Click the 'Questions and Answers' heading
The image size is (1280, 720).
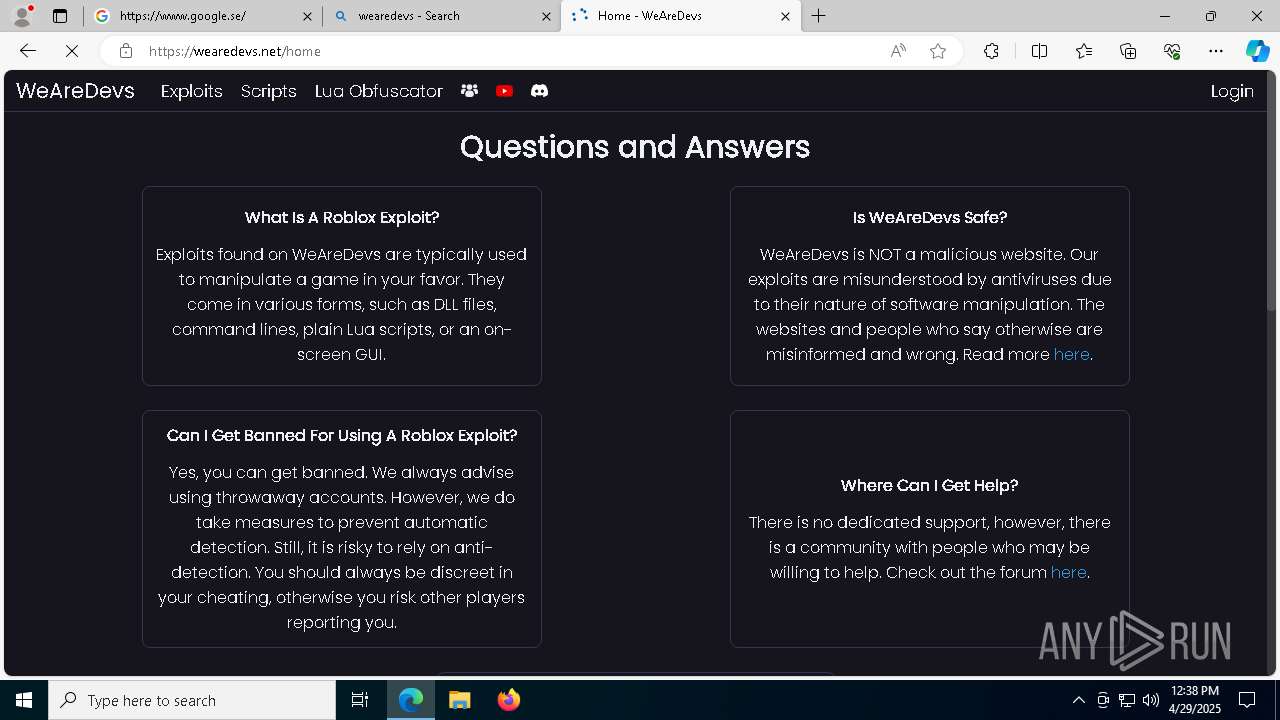pyautogui.click(x=635, y=147)
